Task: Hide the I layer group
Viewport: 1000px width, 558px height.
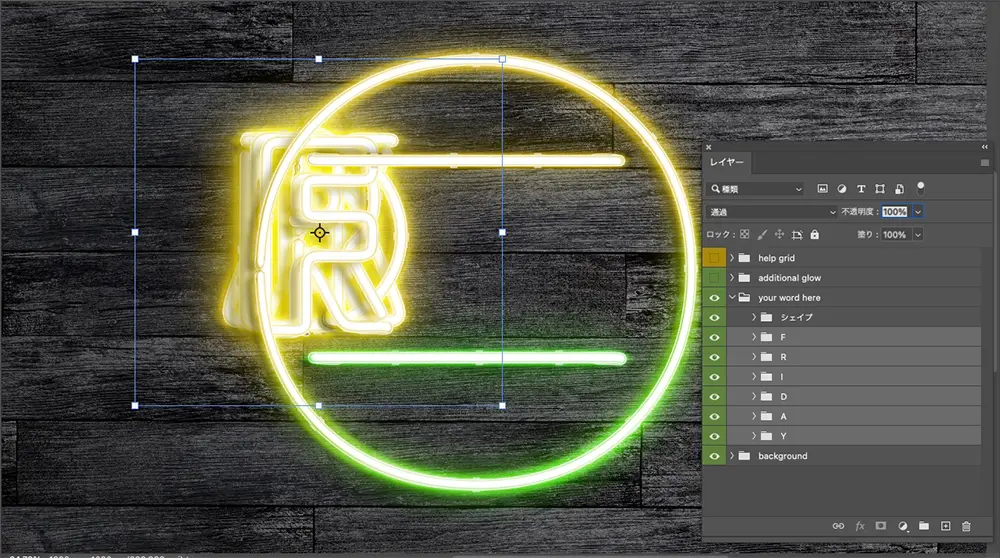Action: 714,377
